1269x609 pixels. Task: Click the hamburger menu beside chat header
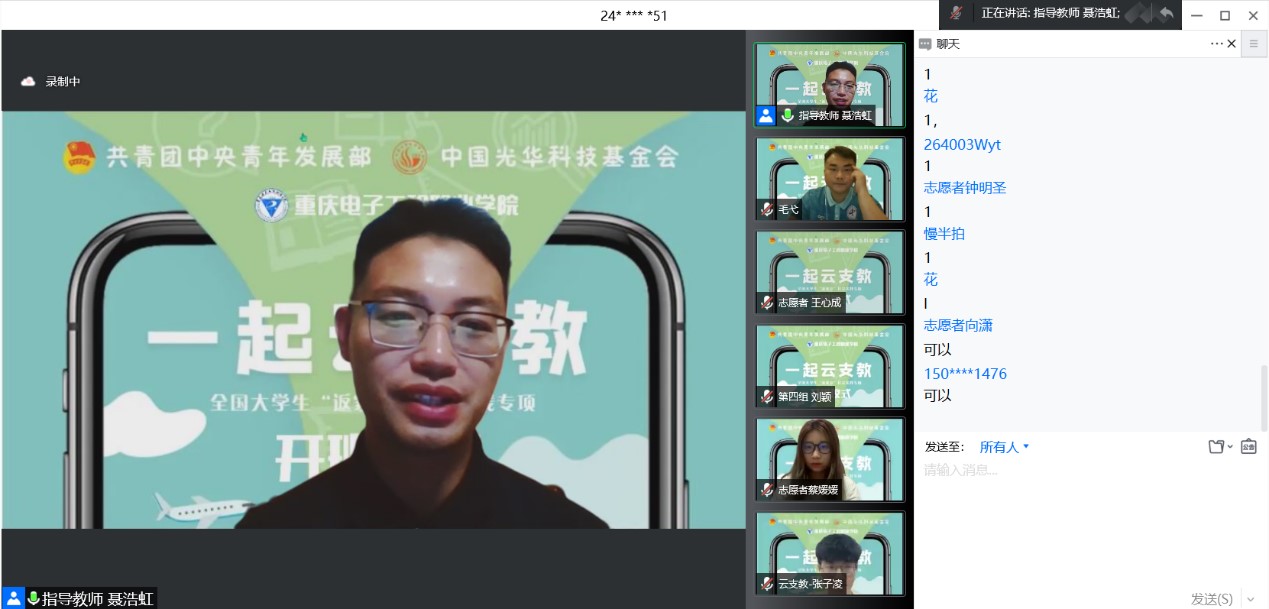click(1253, 44)
